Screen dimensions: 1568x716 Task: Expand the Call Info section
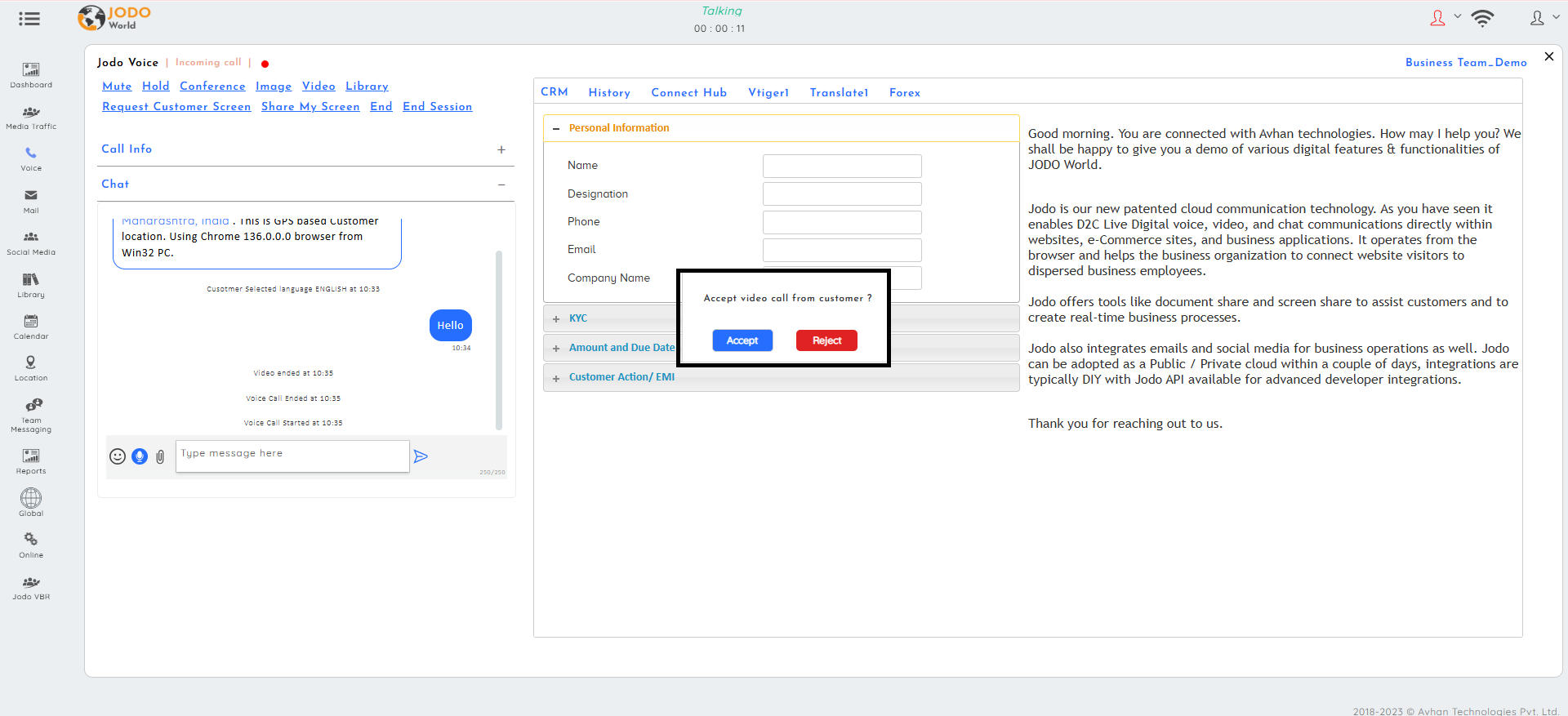pyautogui.click(x=501, y=149)
